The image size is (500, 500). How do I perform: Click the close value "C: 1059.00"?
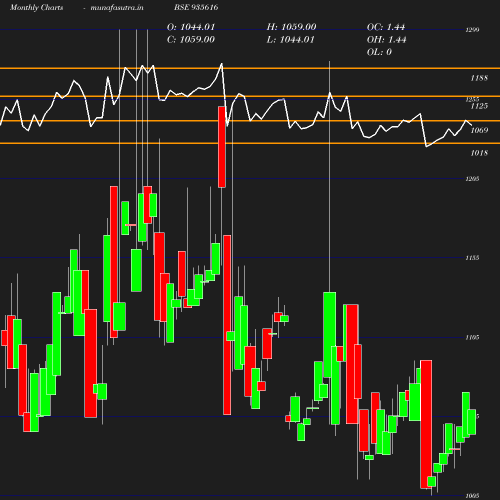tap(191, 39)
